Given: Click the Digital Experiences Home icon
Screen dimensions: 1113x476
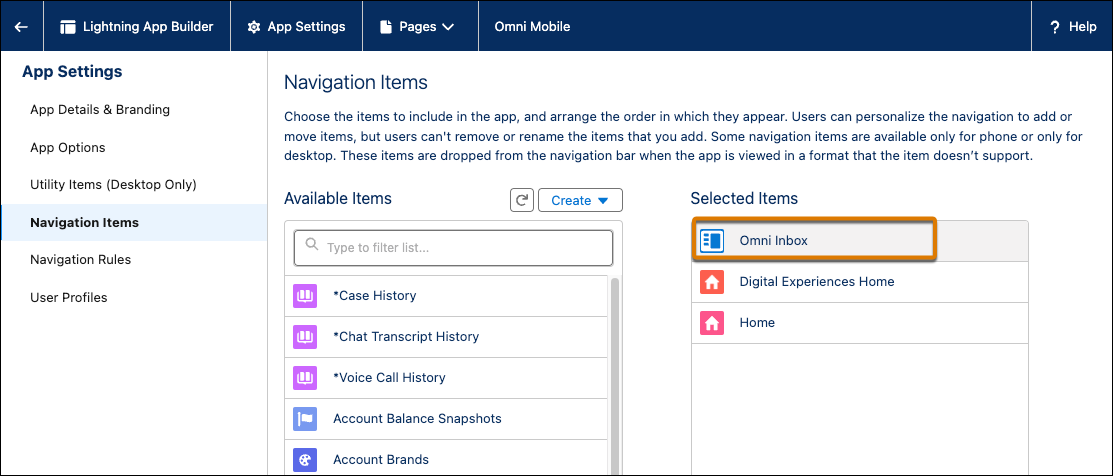Looking at the screenshot, I should pos(711,282).
